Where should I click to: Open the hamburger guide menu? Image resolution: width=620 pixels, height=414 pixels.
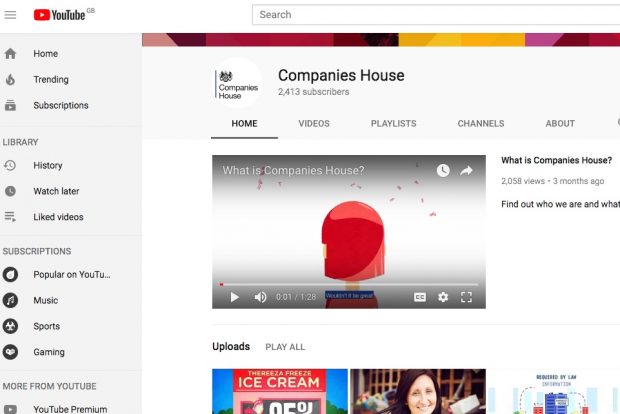[x=10, y=15]
